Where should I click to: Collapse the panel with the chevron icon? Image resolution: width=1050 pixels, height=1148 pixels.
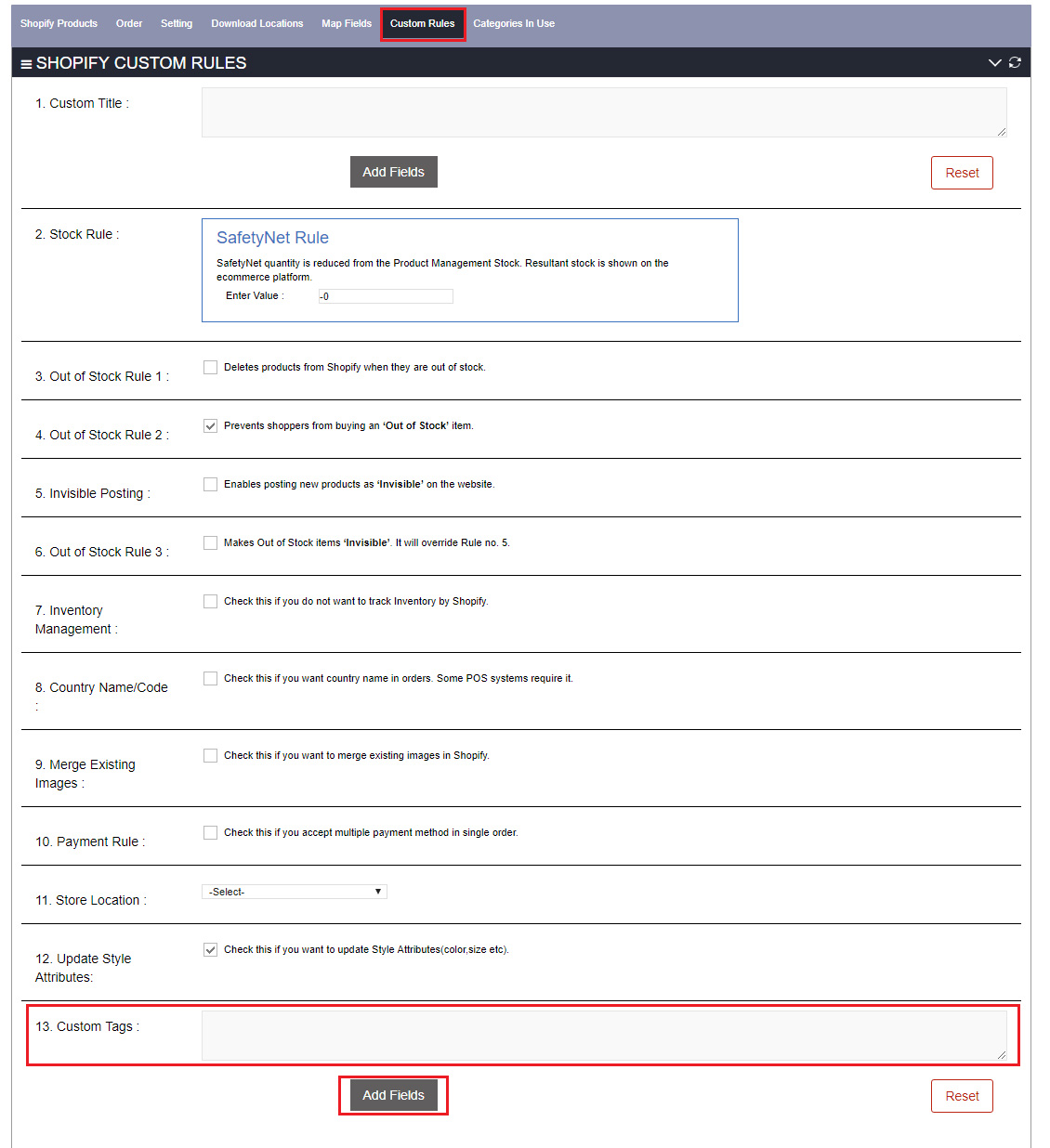click(995, 62)
